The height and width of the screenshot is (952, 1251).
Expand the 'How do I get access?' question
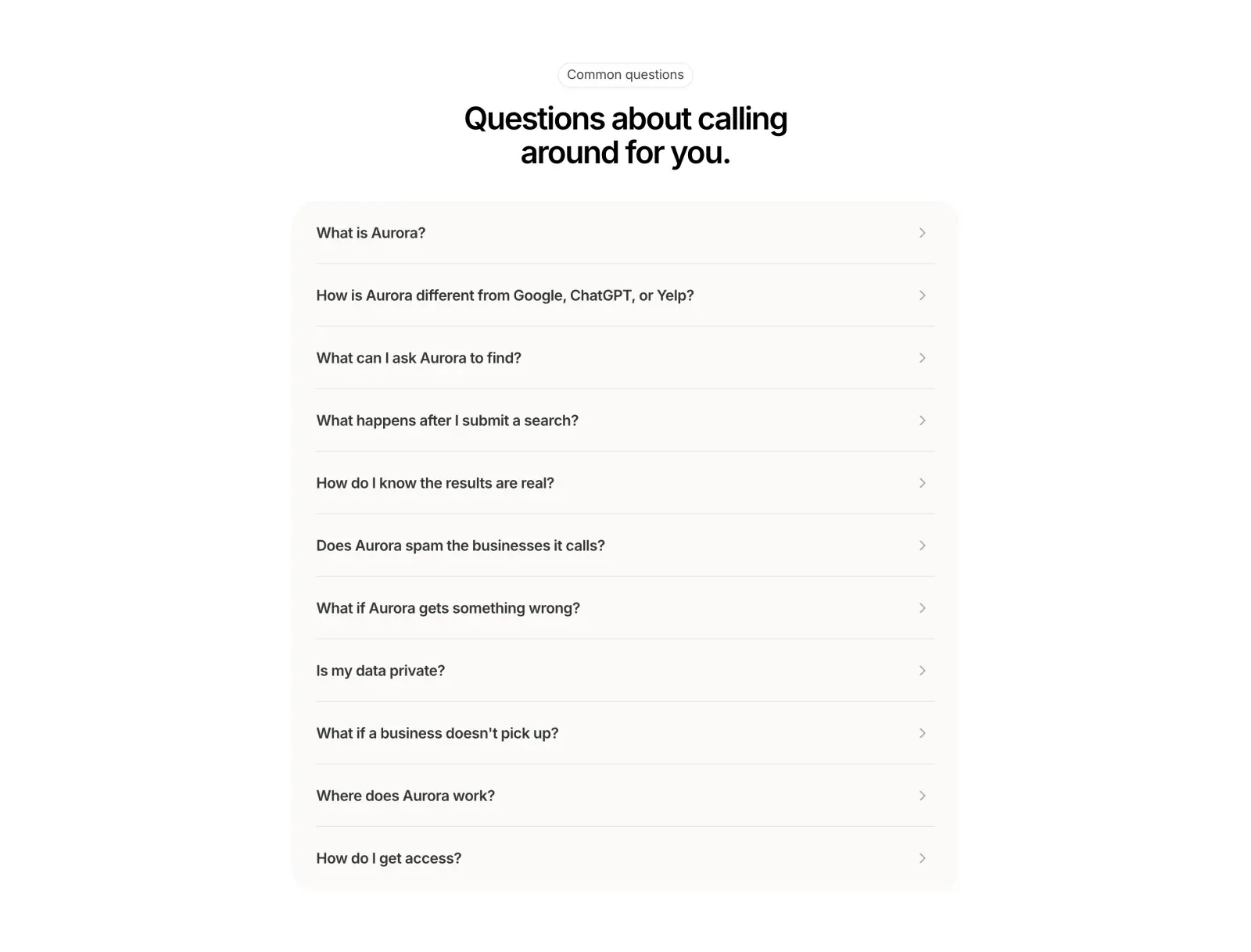pos(625,858)
